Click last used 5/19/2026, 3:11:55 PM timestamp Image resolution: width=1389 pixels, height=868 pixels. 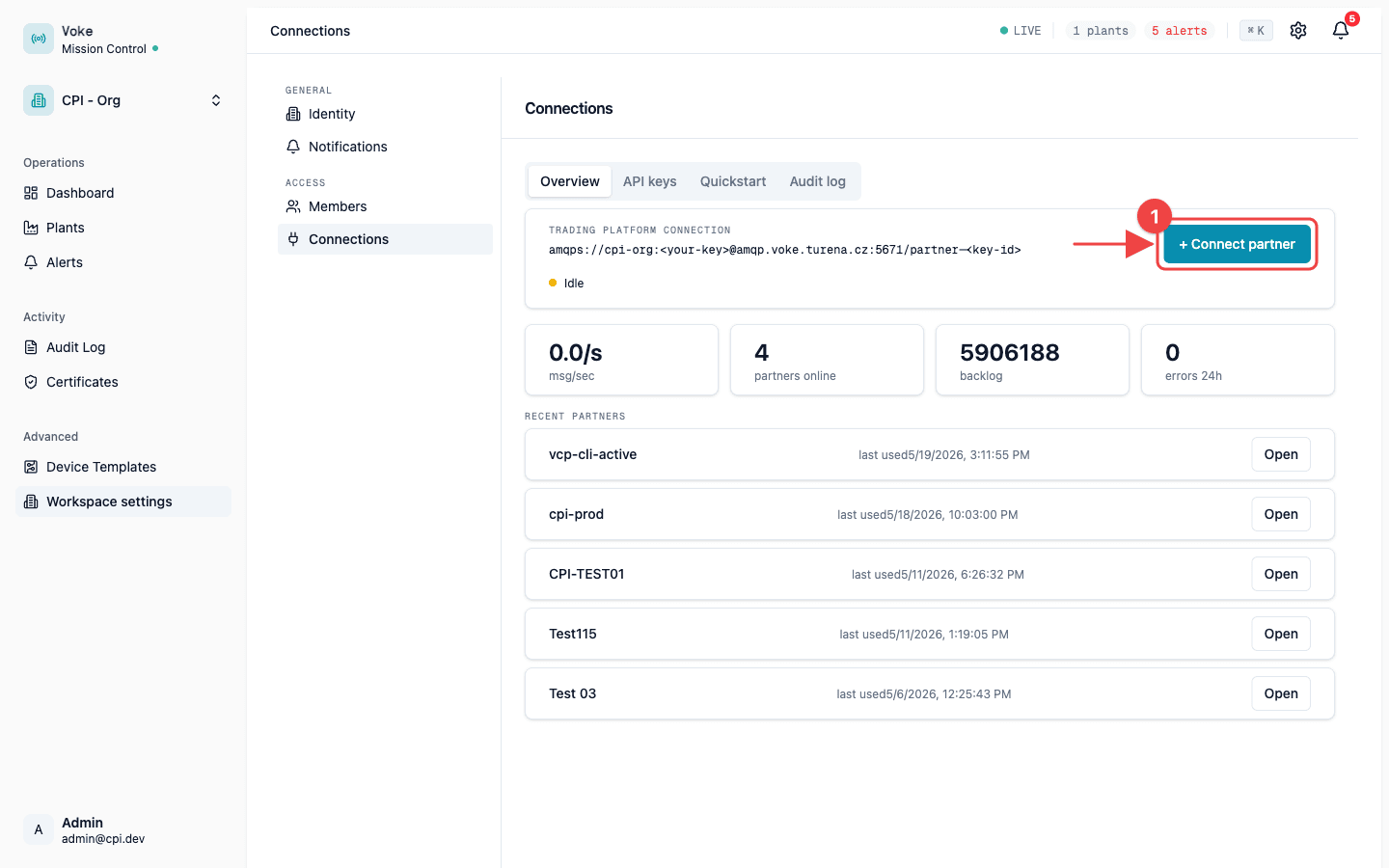944,455
